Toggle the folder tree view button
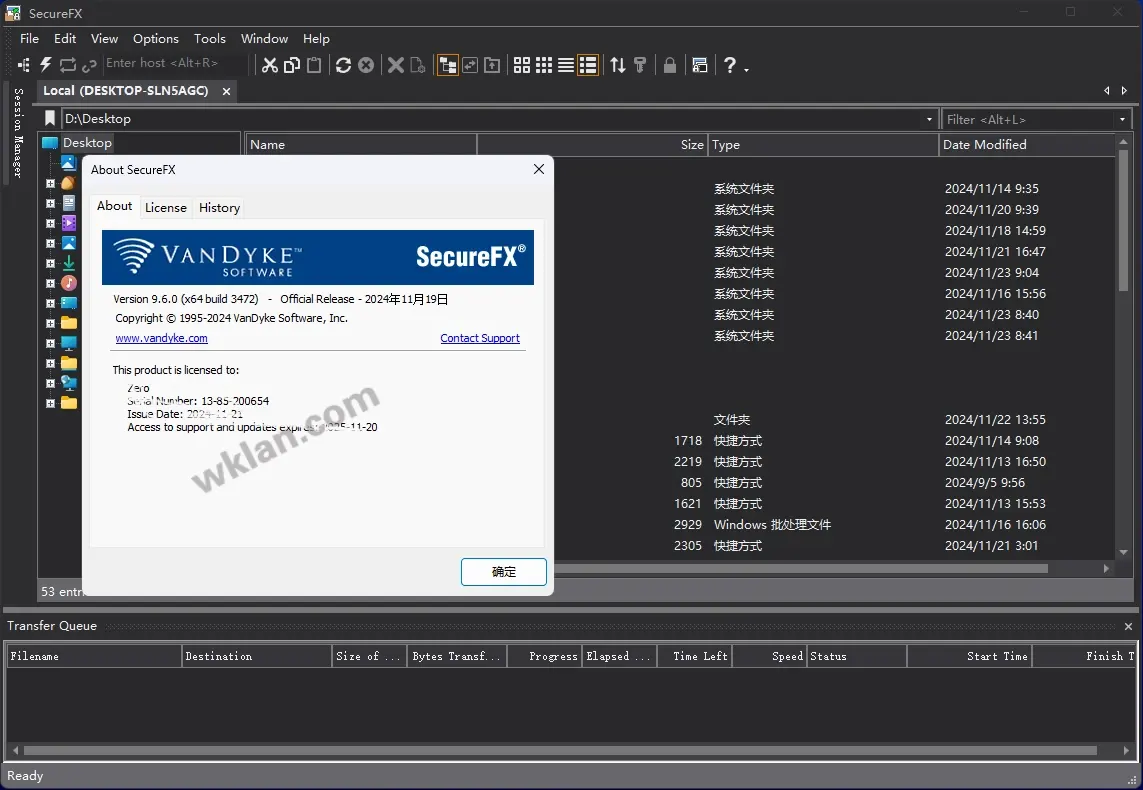 [x=448, y=65]
